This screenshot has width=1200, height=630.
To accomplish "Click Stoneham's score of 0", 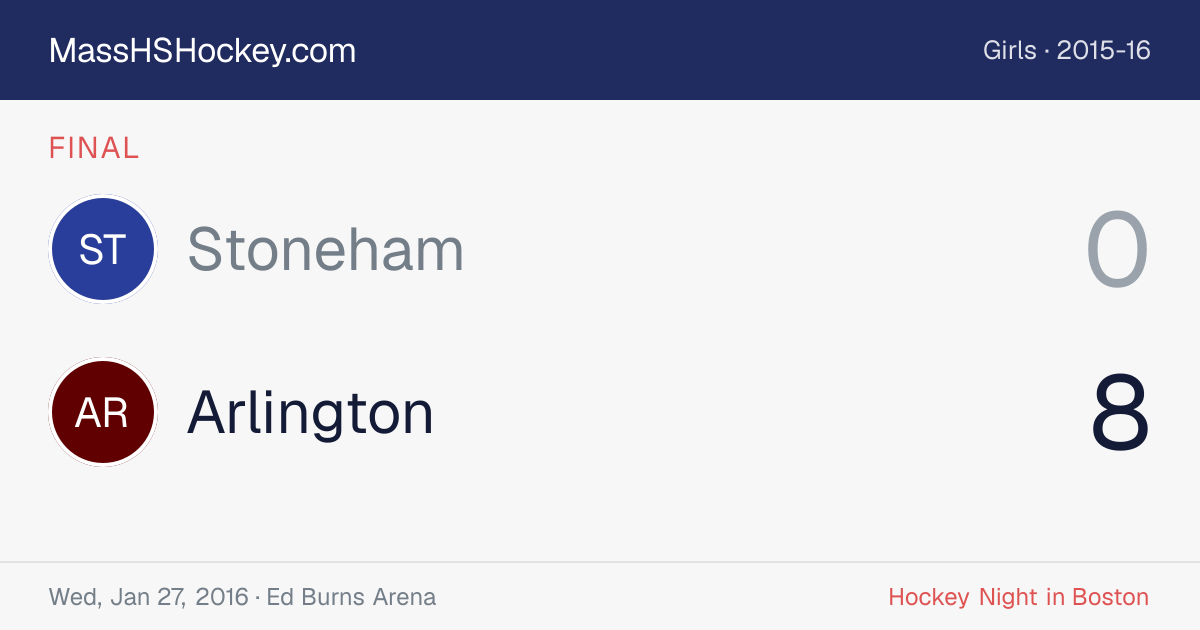I will (1118, 250).
